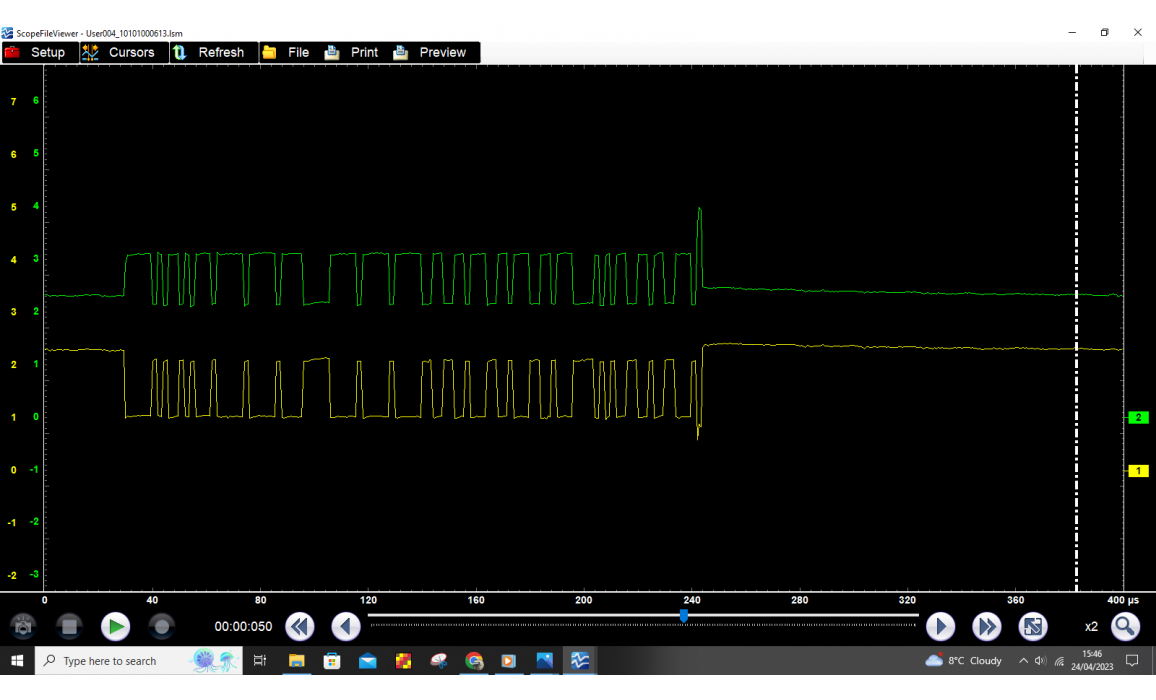
Task: Step forward one frame
Action: [940, 626]
